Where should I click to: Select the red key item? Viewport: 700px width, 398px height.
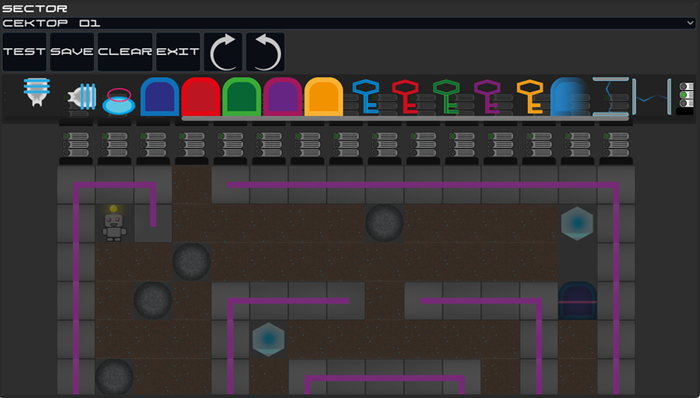(x=405, y=96)
